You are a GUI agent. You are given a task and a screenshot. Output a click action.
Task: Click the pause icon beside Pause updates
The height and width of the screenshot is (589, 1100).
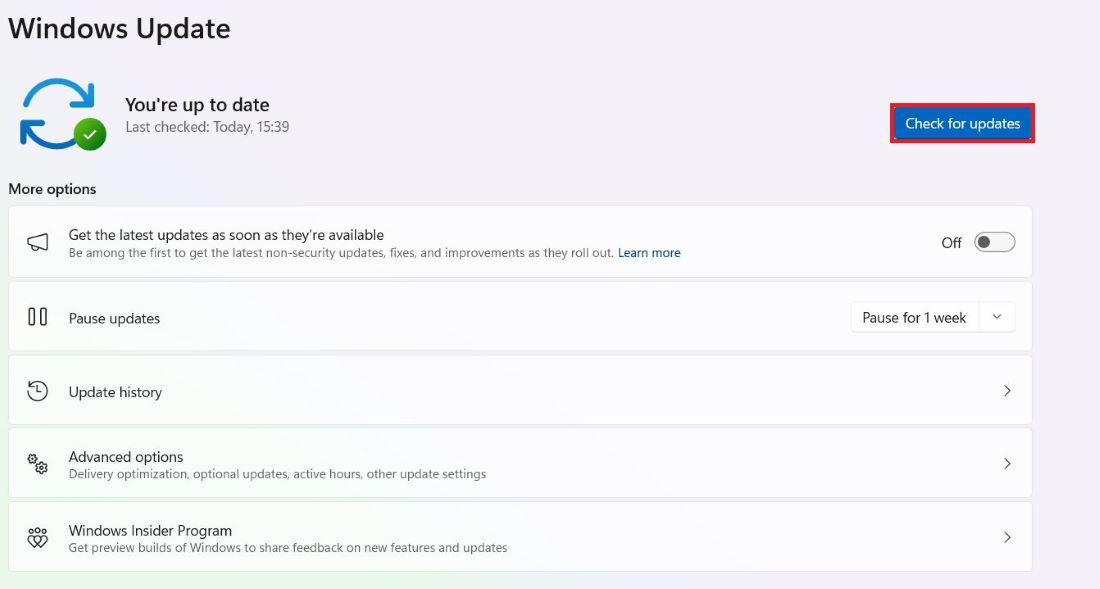coord(38,317)
